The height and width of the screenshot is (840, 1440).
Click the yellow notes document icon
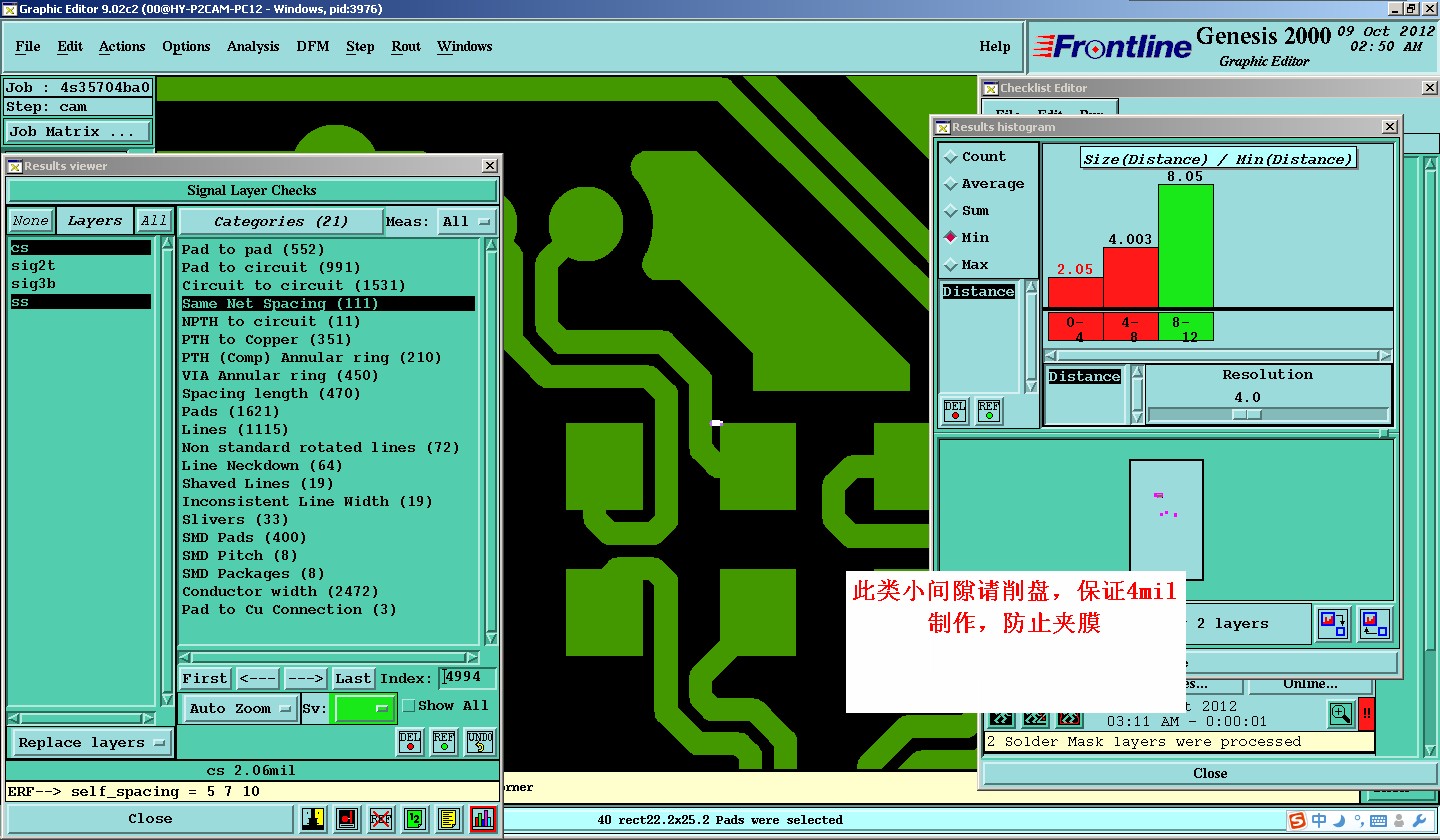[x=449, y=819]
